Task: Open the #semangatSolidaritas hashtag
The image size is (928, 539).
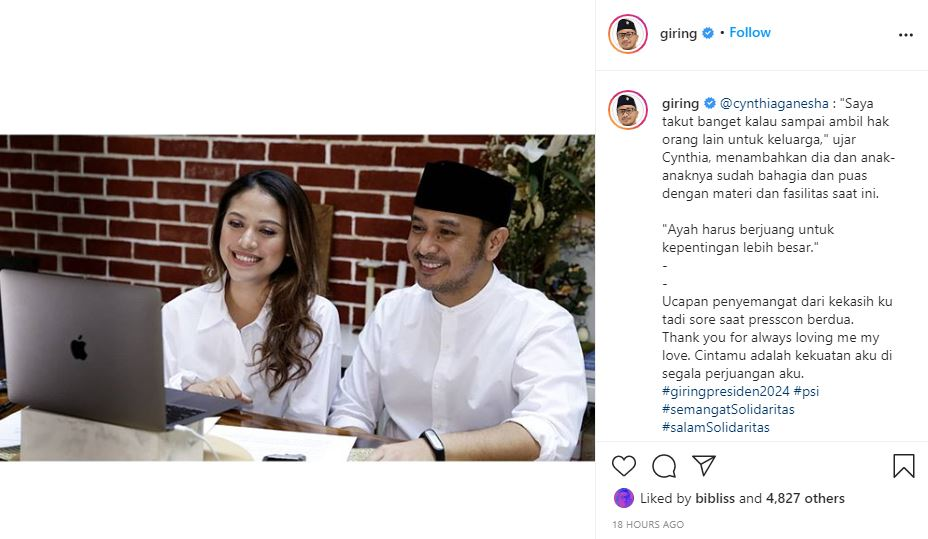Action: (x=728, y=409)
